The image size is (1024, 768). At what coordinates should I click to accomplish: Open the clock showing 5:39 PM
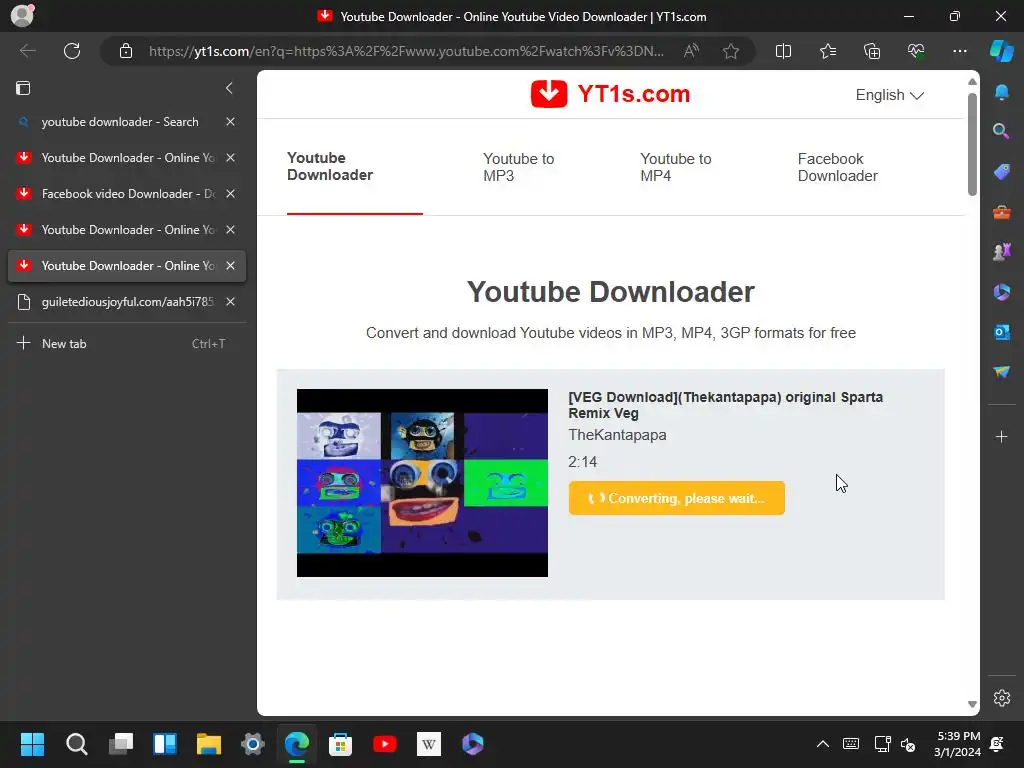click(957, 744)
